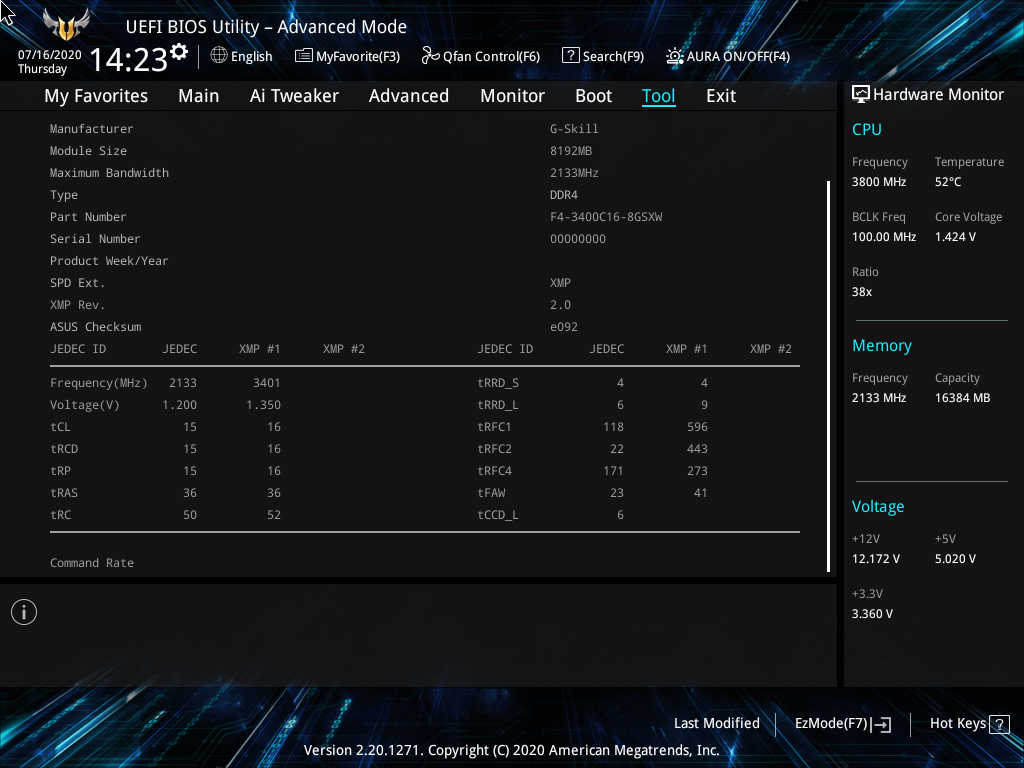Click the +12V reading 12.172 V

(x=876, y=559)
